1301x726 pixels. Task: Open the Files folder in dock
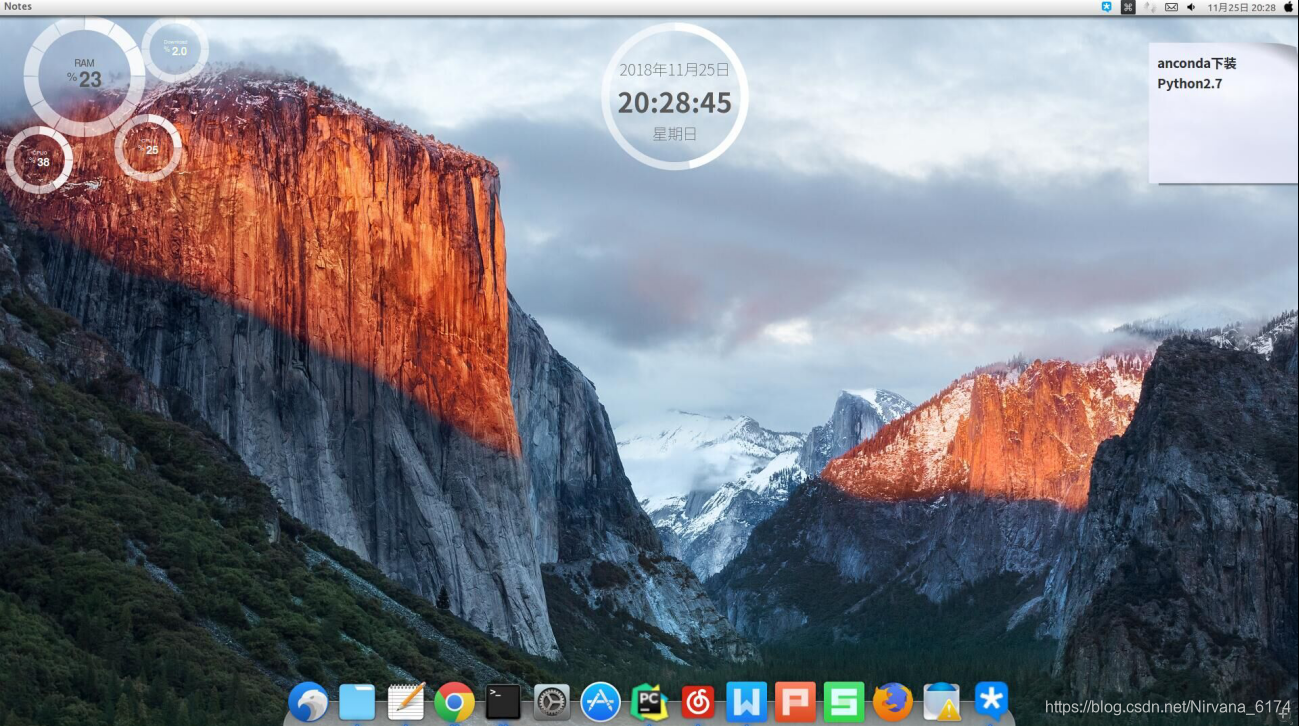[357, 702]
